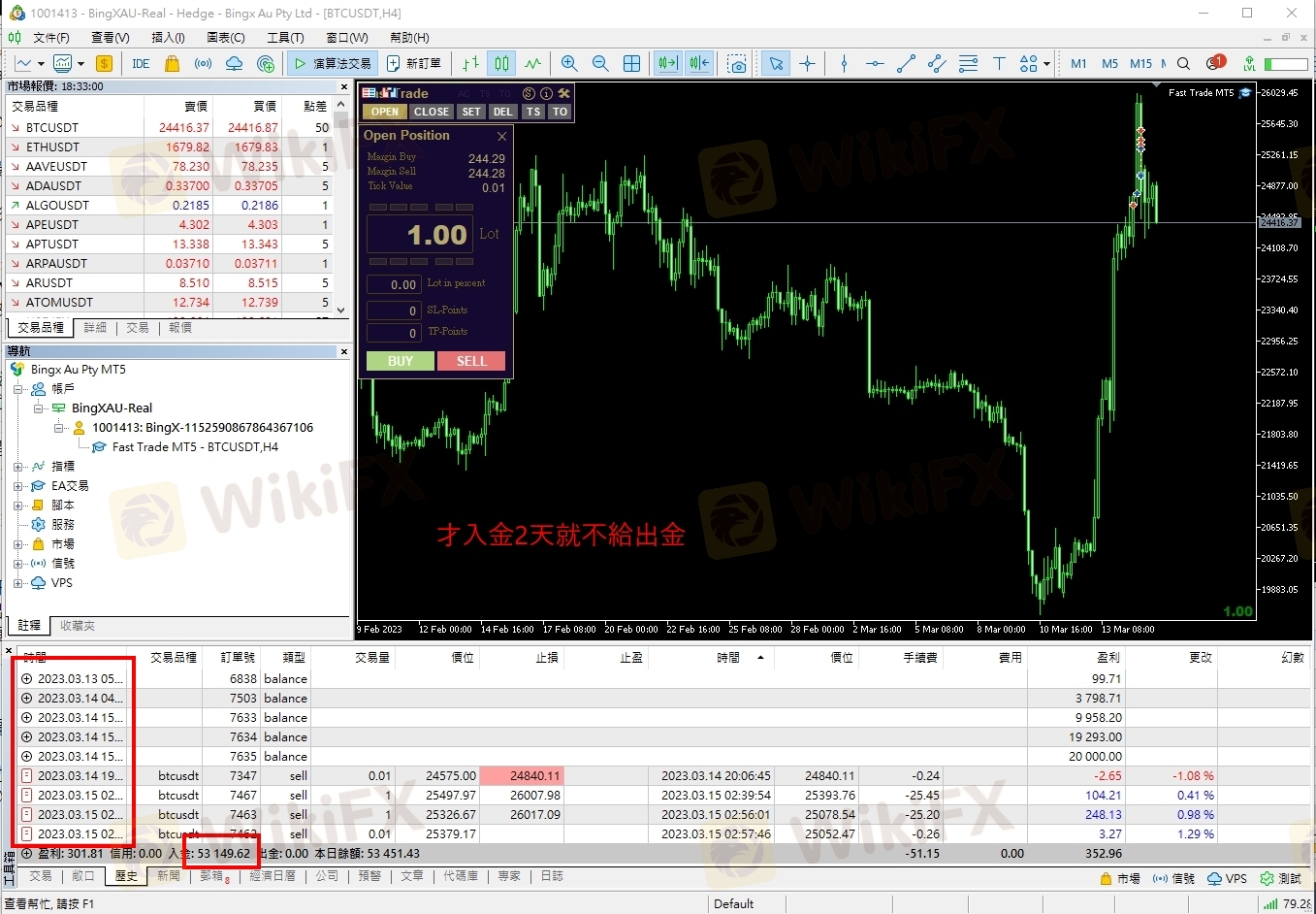Open the Signals broadcast icon in toolbar
Viewport: 1316px width, 914px height.
point(203,64)
